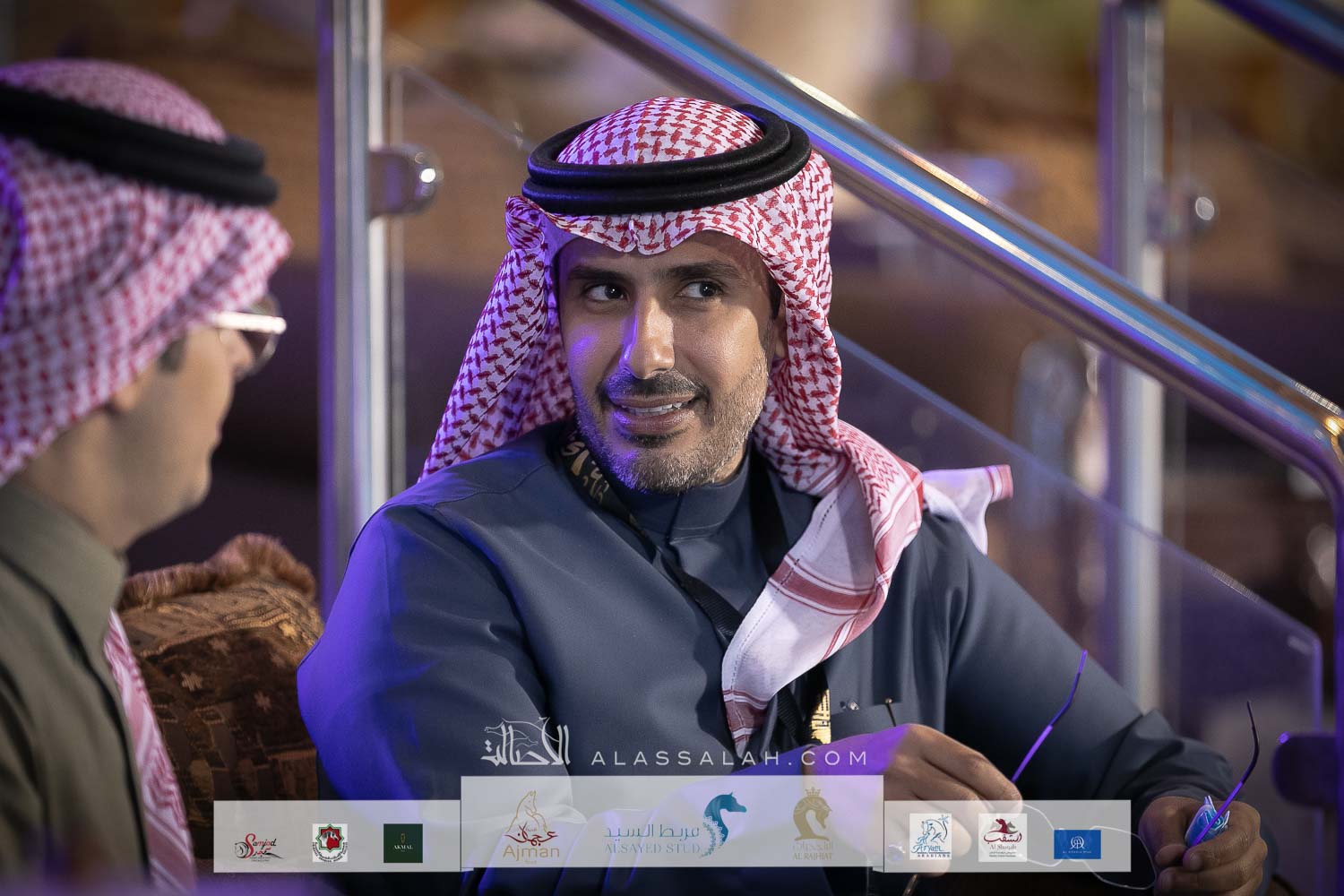Image resolution: width=1344 pixels, height=896 pixels.
Task: Select the teal horse head icon
Action: pyautogui.click(x=724, y=820)
